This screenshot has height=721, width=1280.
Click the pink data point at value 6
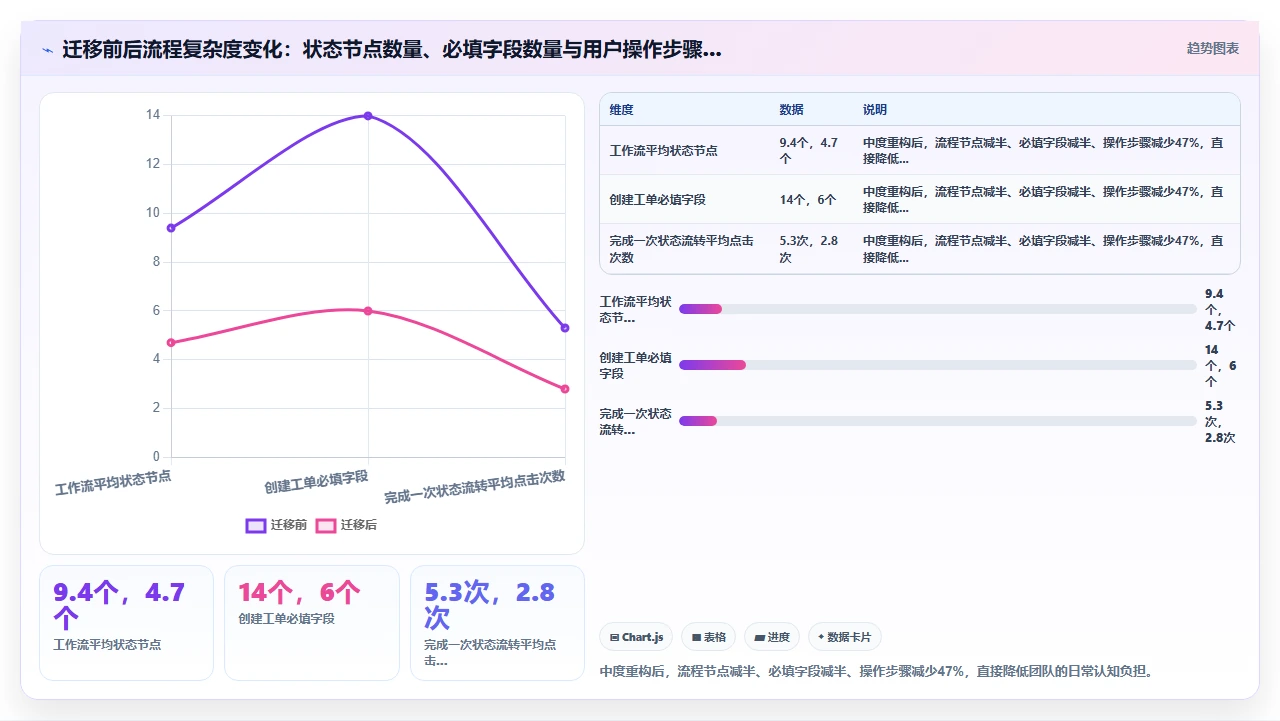(x=368, y=311)
